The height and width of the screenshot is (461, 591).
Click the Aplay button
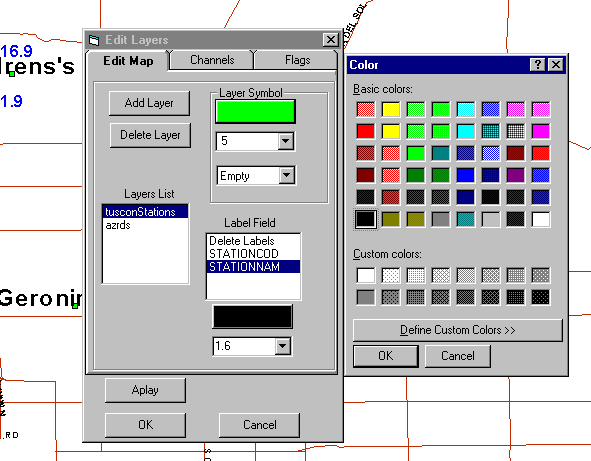click(145, 390)
